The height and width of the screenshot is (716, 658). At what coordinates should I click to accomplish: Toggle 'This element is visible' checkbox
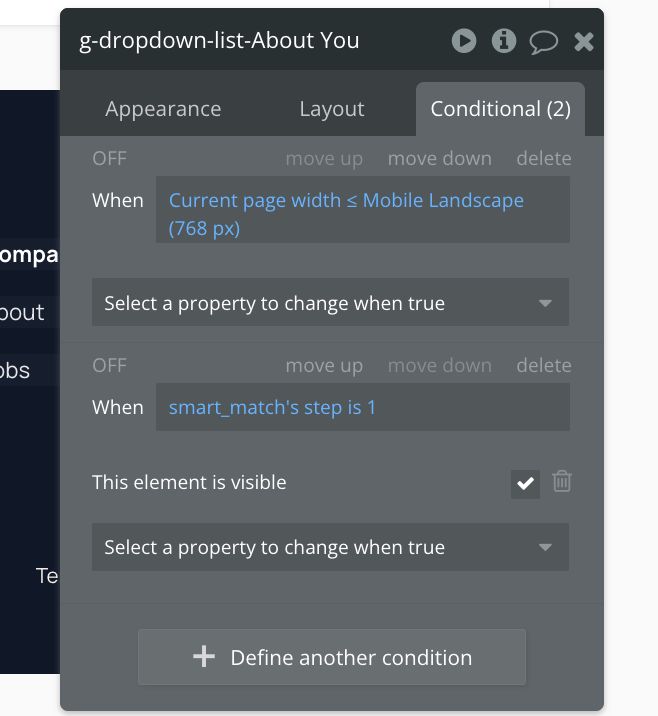(525, 484)
